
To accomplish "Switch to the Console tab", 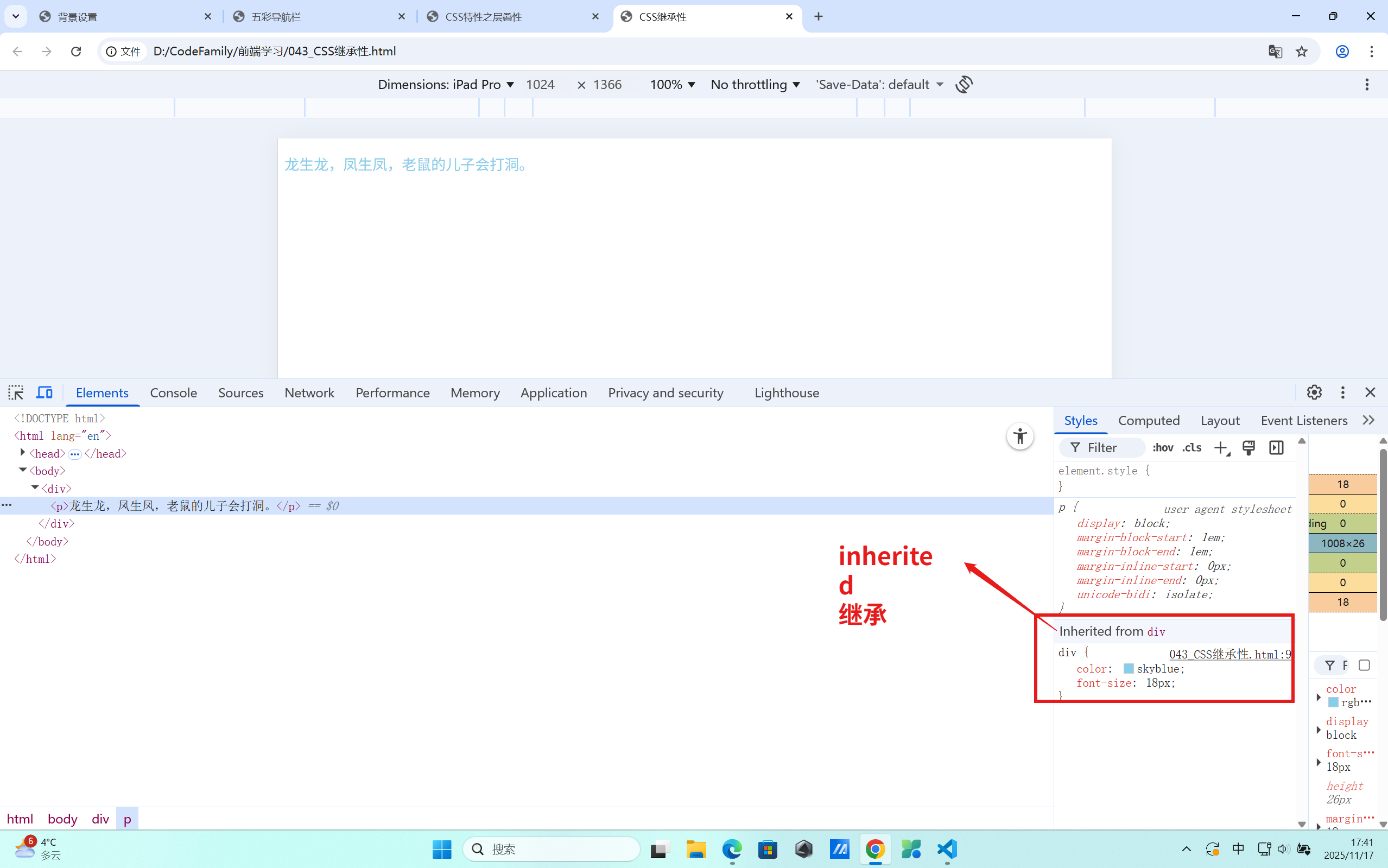I will coord(173,392).
